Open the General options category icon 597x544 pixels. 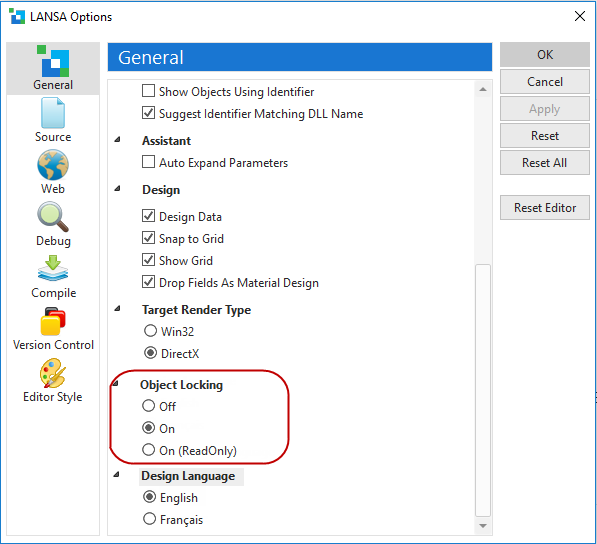(x=53, y=61)
